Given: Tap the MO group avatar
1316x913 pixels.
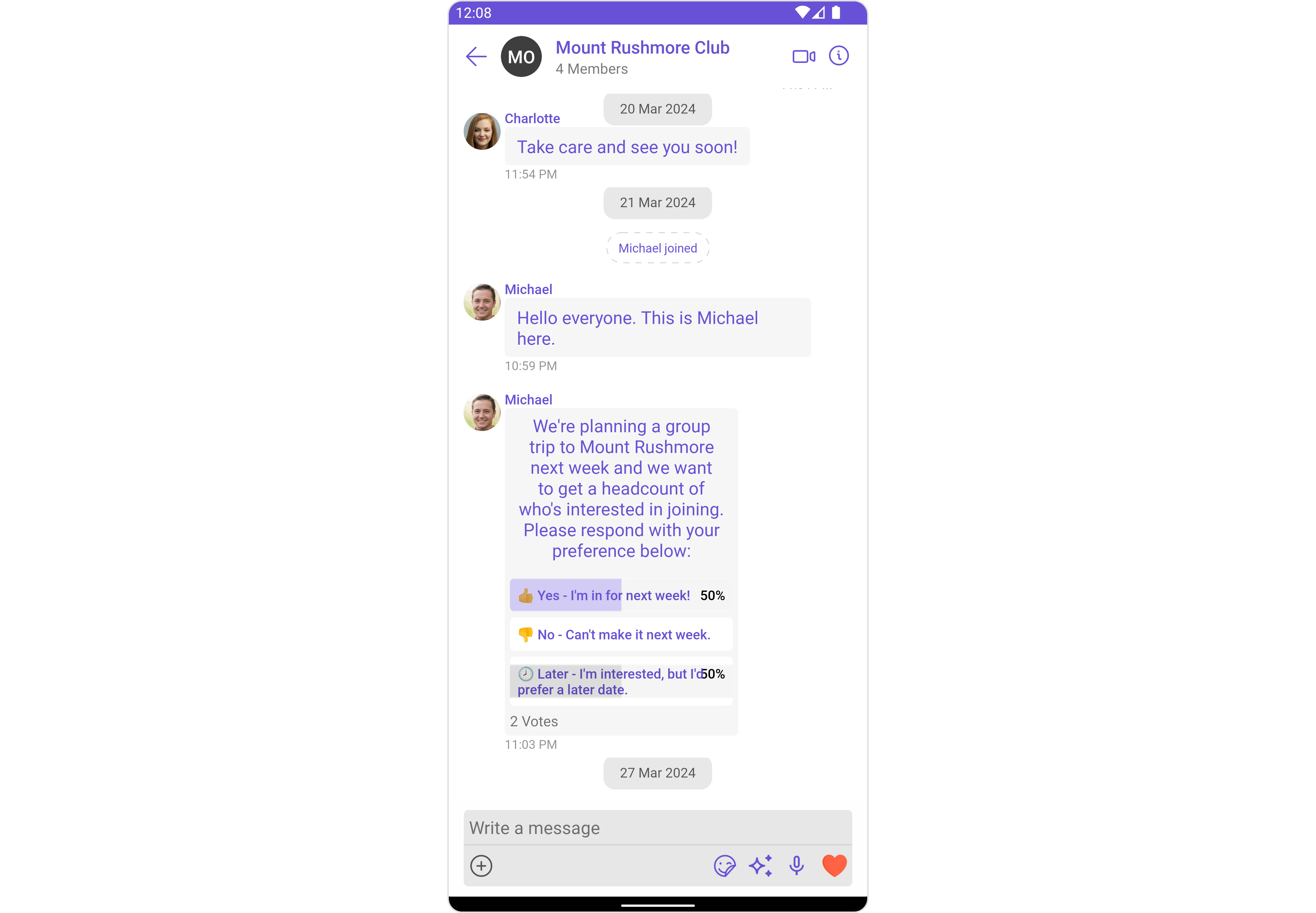Looking at the screenshot, I should pos(521,57).
